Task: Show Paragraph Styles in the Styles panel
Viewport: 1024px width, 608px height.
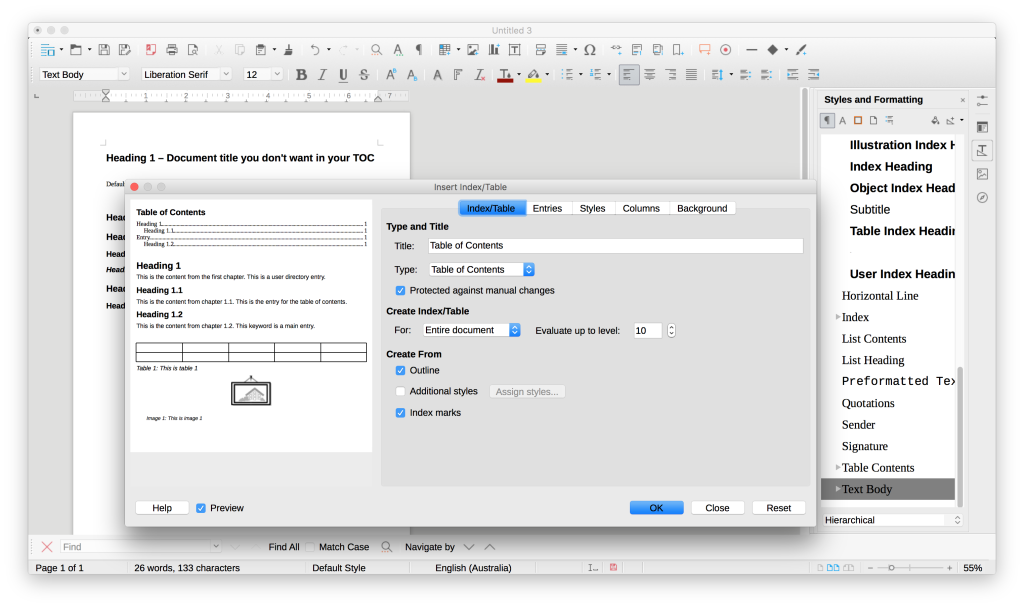Action: [x=828, y=120]
